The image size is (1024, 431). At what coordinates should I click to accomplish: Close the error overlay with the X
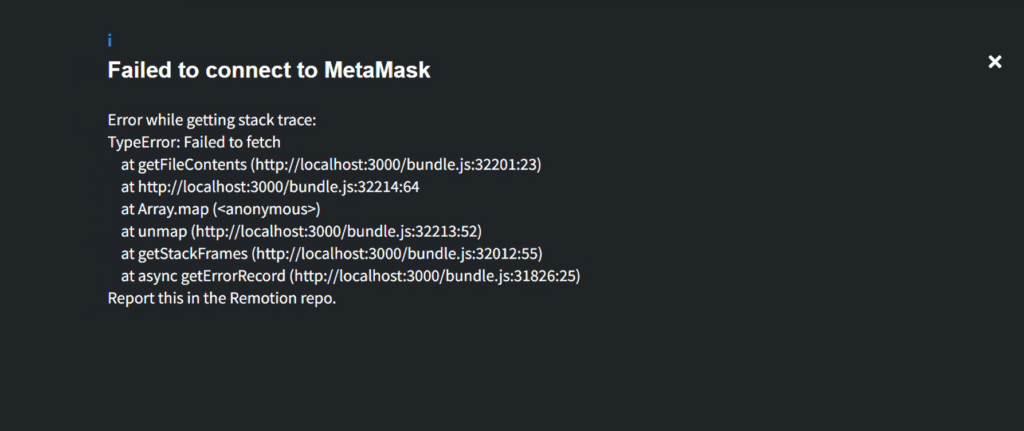995,62
